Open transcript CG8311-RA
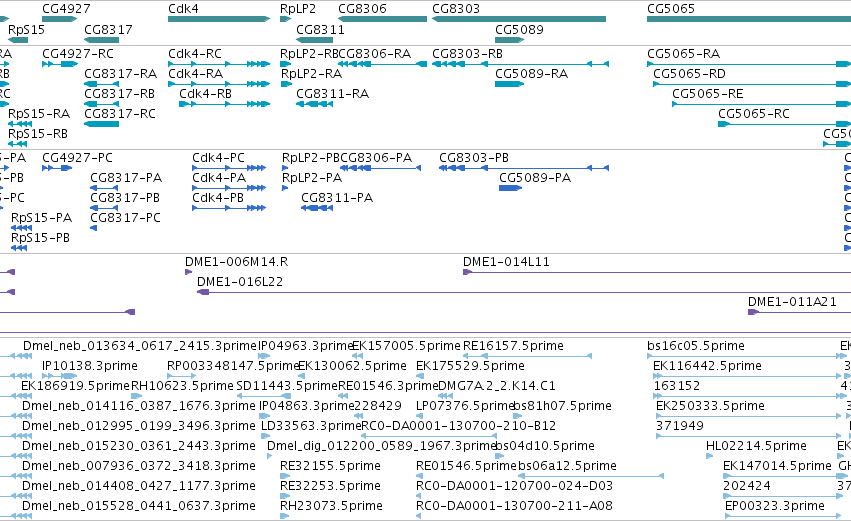 (x=333, y=94)
